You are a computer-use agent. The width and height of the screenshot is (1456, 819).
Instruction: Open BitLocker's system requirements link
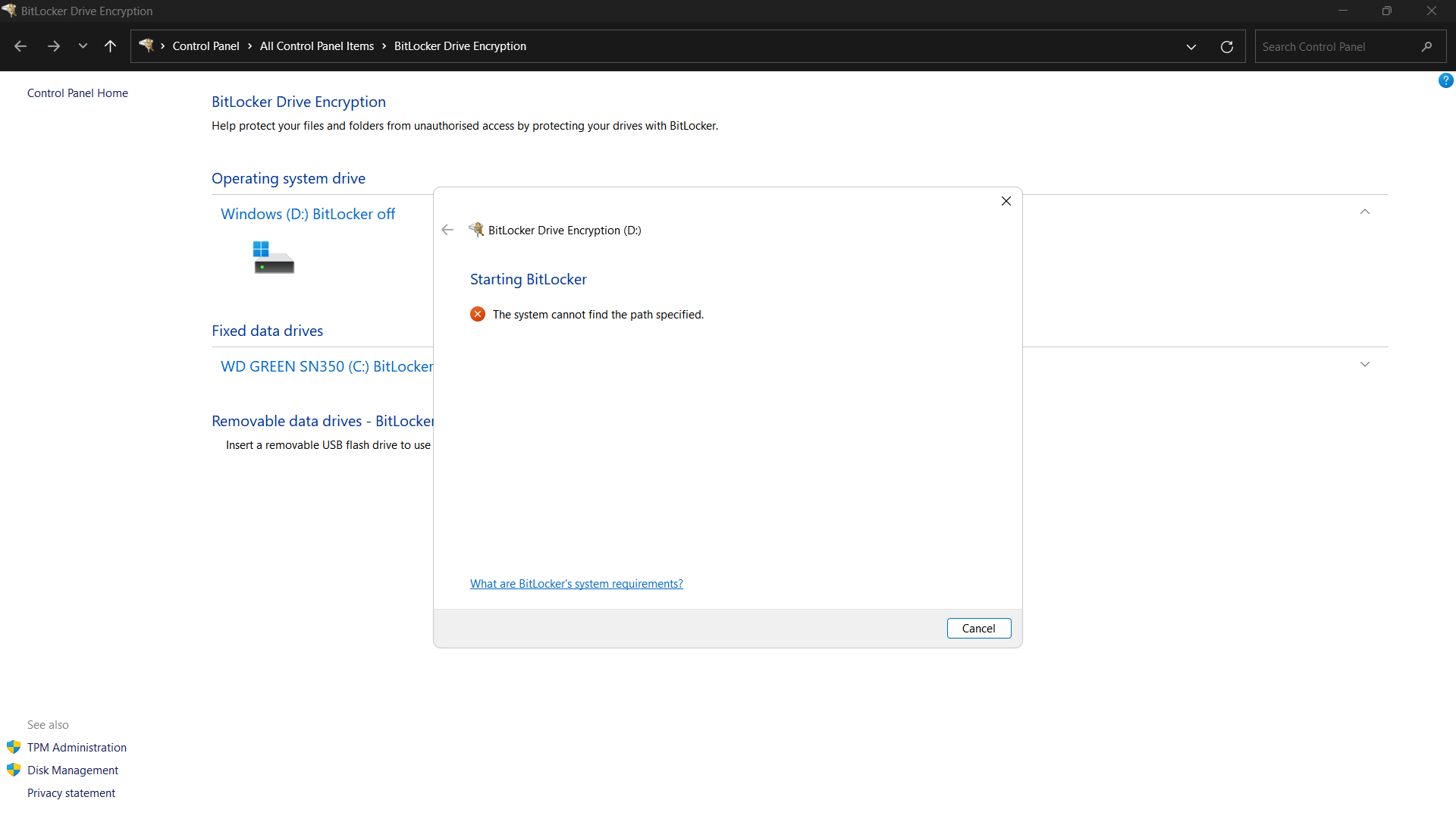coord(576,584)
